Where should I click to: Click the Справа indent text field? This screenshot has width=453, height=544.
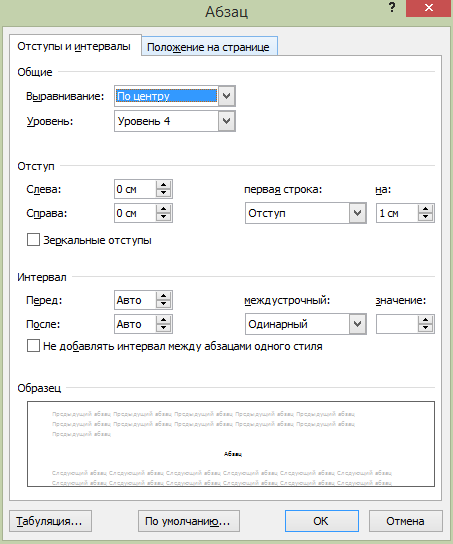coord(136,213)
